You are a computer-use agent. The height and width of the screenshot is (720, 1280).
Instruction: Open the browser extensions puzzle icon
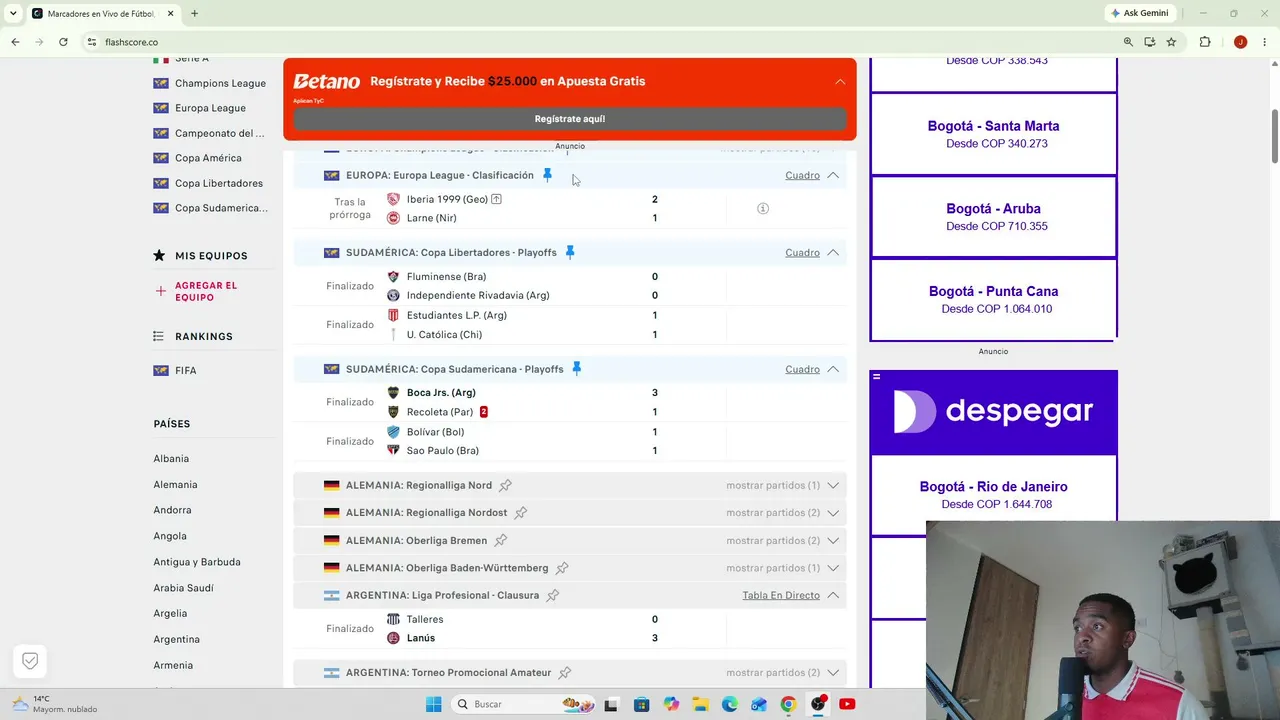pyautogui.click(x=1205, y=42)
